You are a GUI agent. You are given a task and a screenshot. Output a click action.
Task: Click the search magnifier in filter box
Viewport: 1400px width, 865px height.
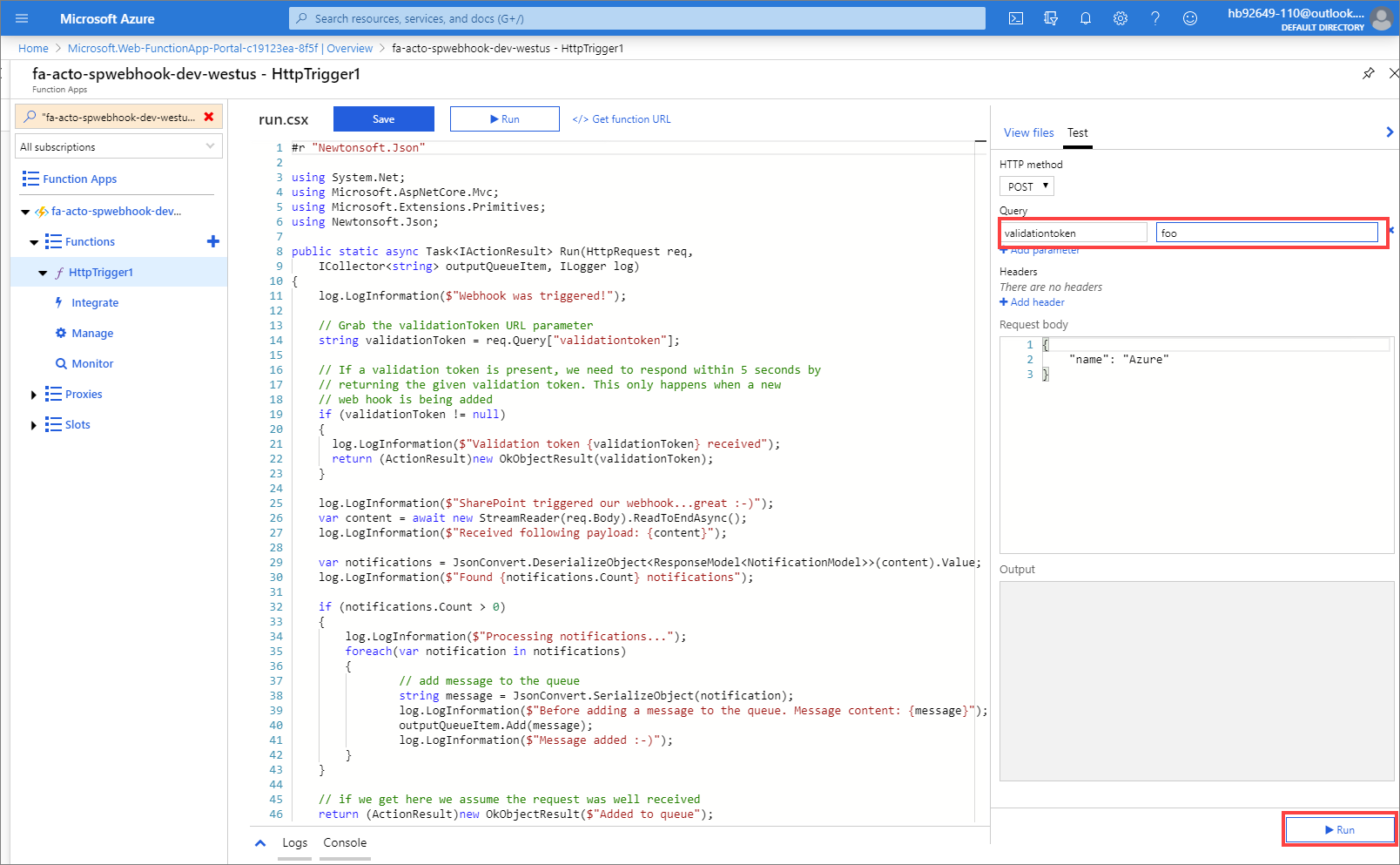click(x=30, y=117)
